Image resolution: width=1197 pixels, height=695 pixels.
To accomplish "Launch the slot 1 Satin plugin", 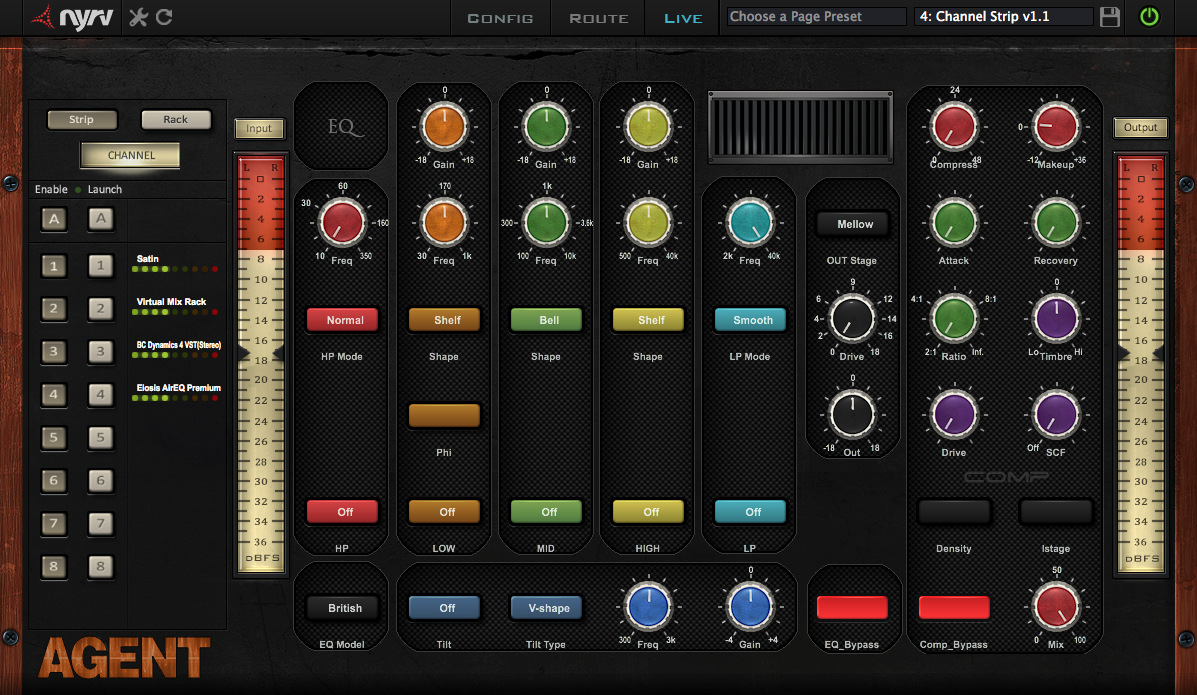I will (x=99, y=266).
